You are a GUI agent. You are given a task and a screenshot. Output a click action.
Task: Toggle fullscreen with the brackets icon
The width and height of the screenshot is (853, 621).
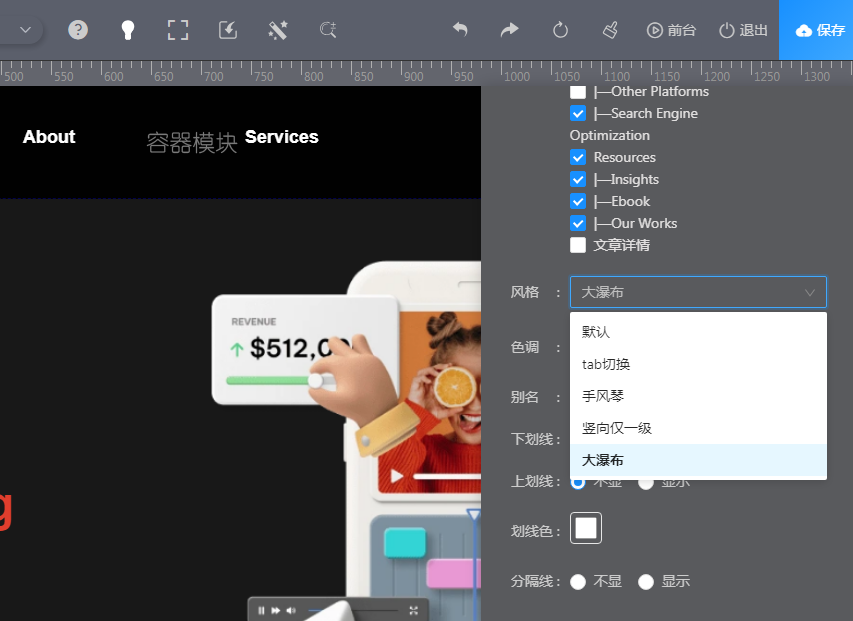coord(178,30)
